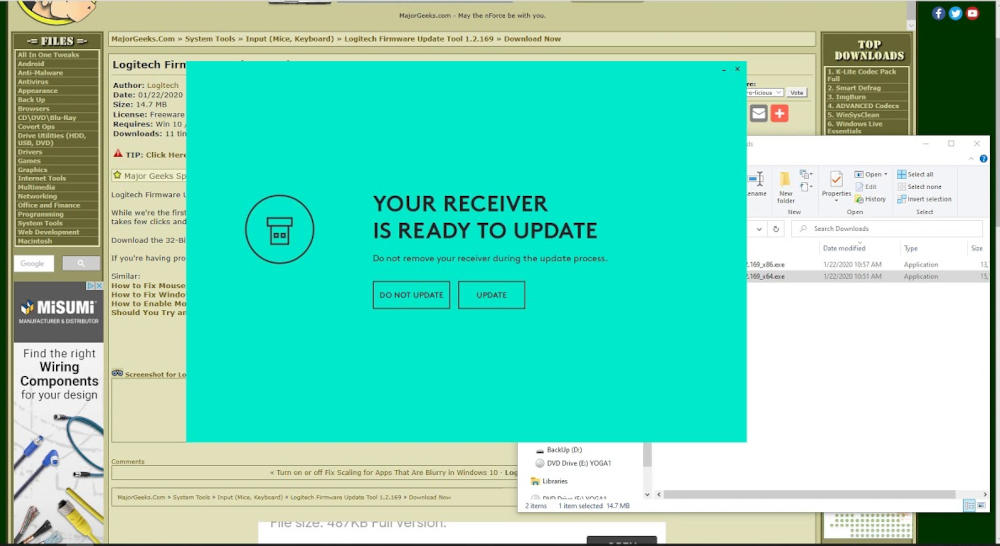Open ADVANCED Codecs in Top Downloads
The height and width of the screenshot is (546, 1000).
tap(863, 106)
